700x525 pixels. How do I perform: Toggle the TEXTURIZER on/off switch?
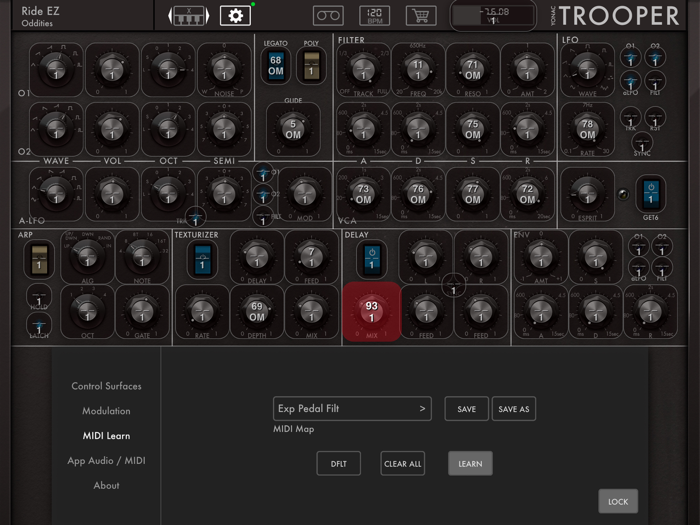coord(202,259)
